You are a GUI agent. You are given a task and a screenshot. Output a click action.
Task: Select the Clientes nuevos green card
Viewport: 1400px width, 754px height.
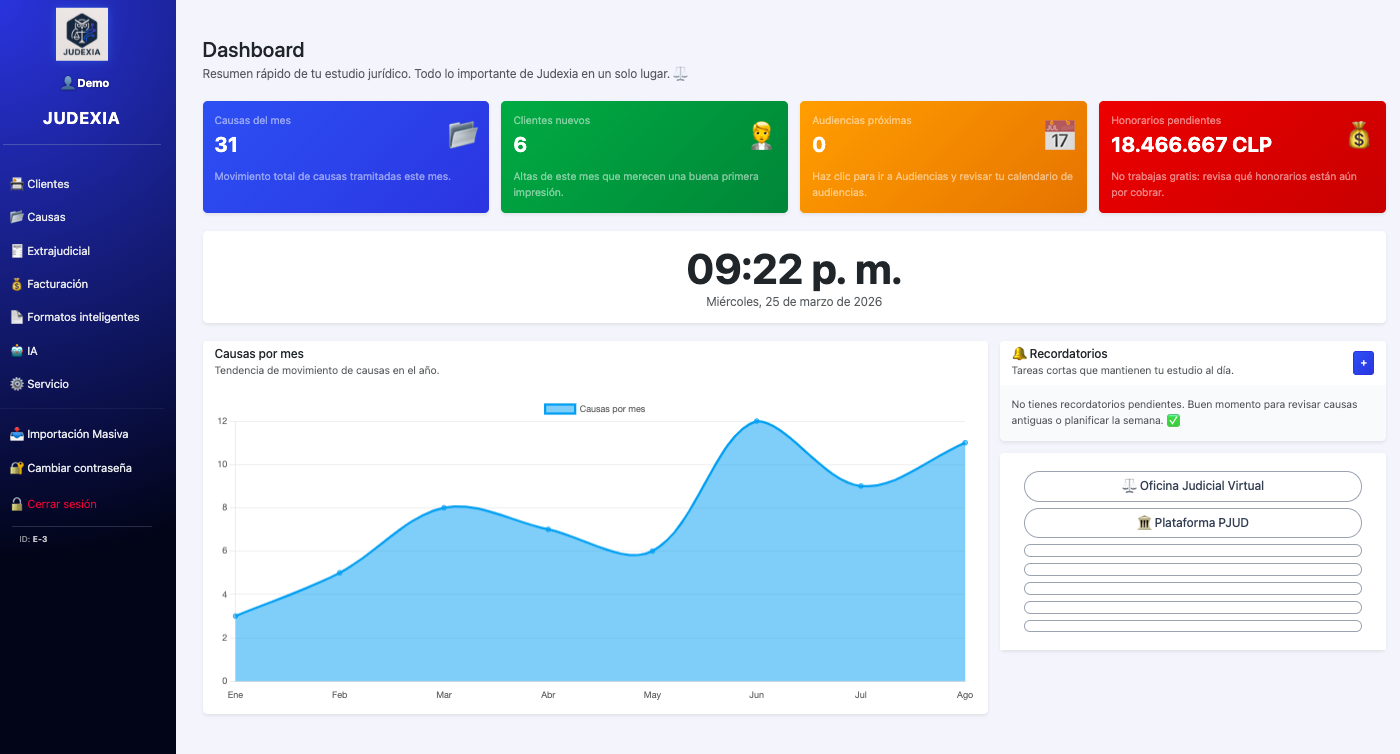tap(644, 157)
